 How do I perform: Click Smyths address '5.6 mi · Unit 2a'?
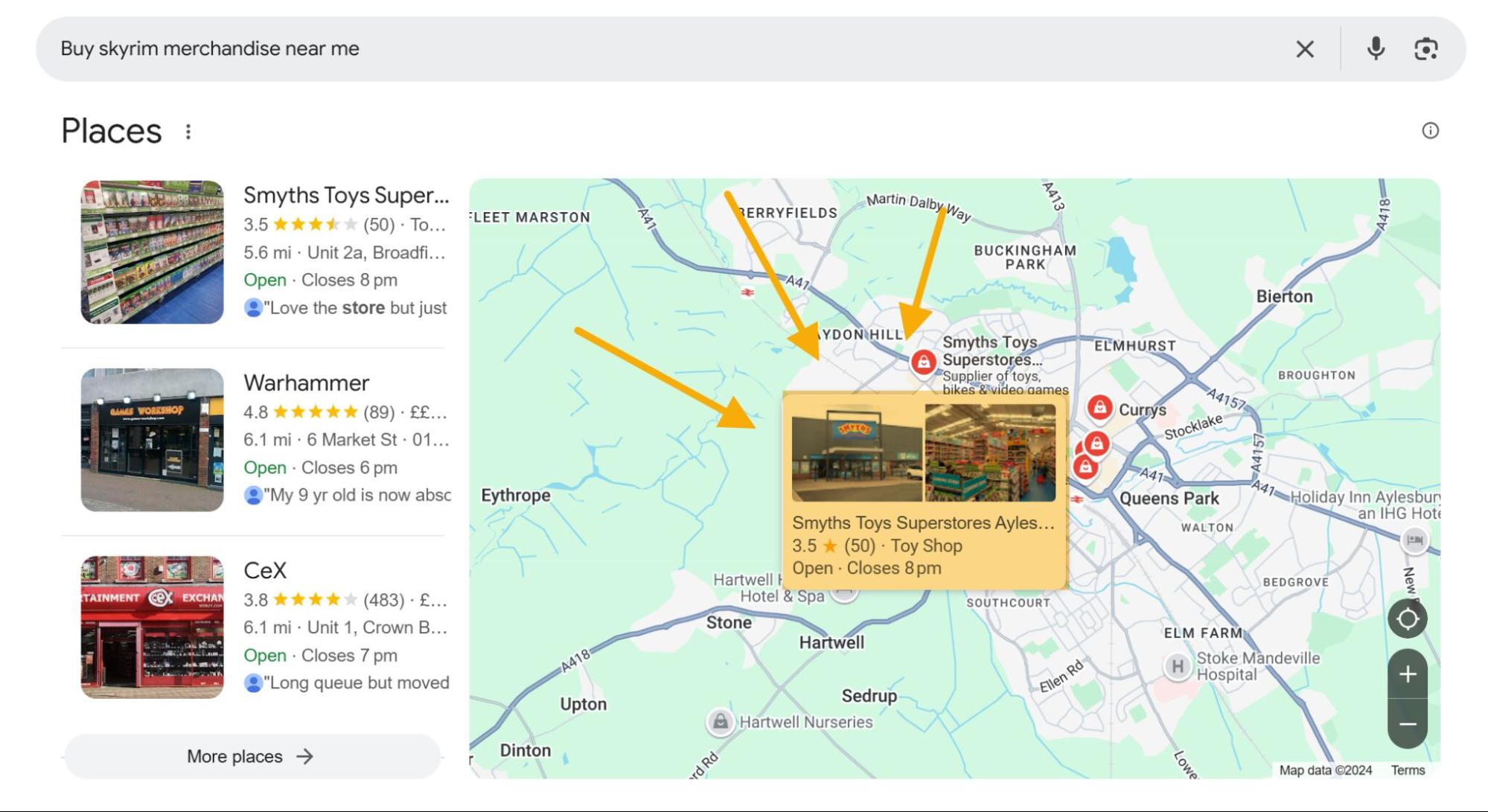pos(345,252)
